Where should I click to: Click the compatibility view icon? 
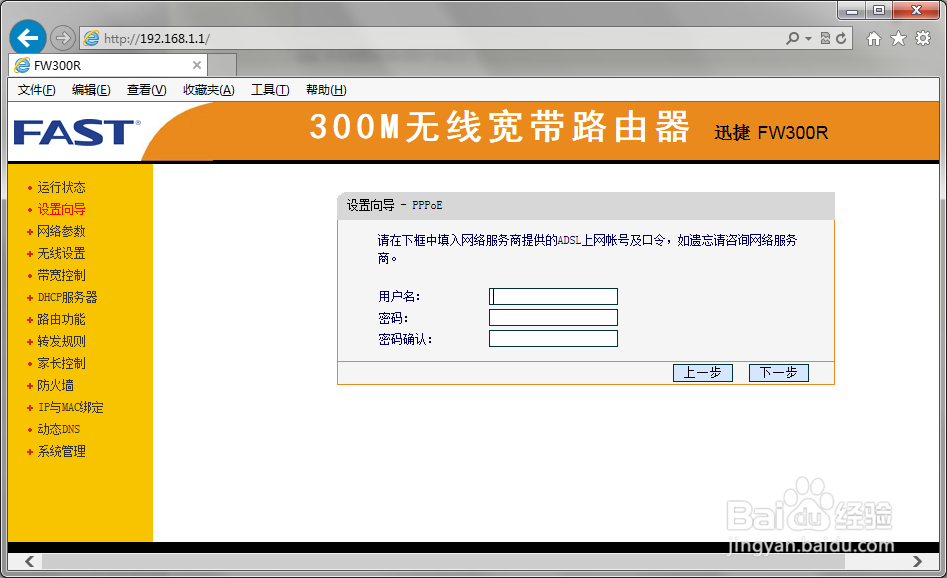tap(825, 39)
